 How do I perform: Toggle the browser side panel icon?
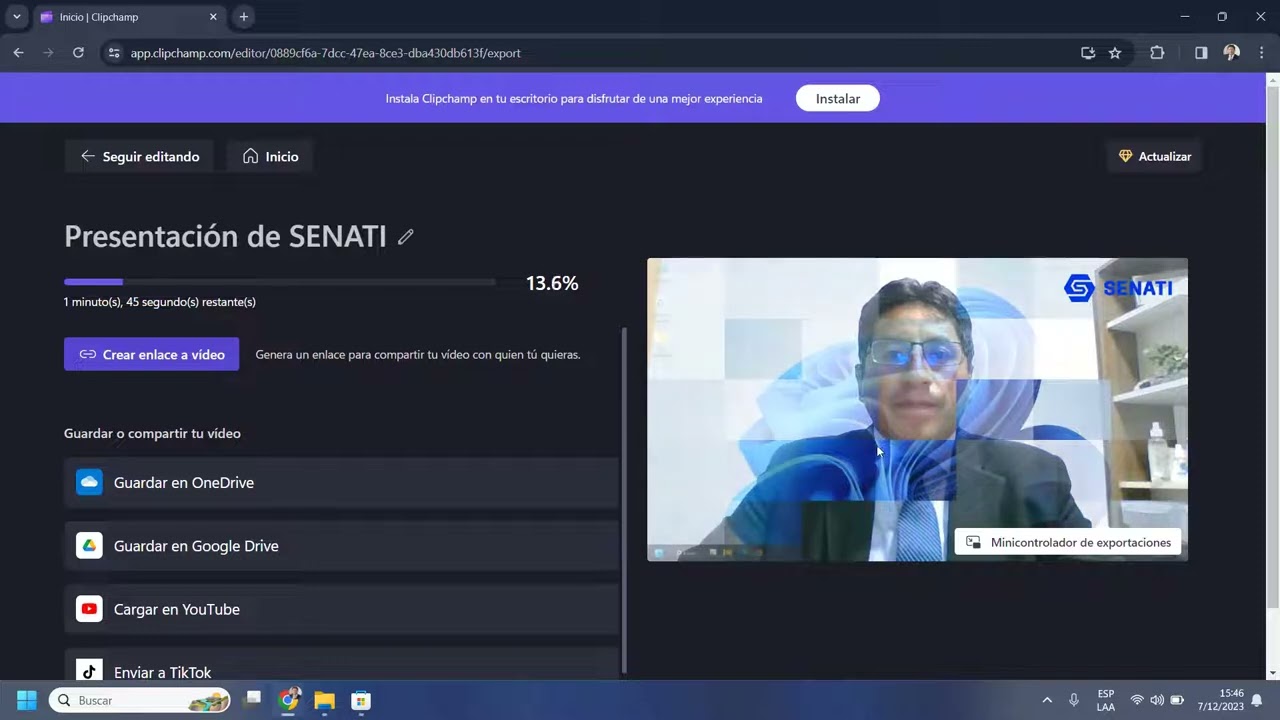(x=1201, y=53)
